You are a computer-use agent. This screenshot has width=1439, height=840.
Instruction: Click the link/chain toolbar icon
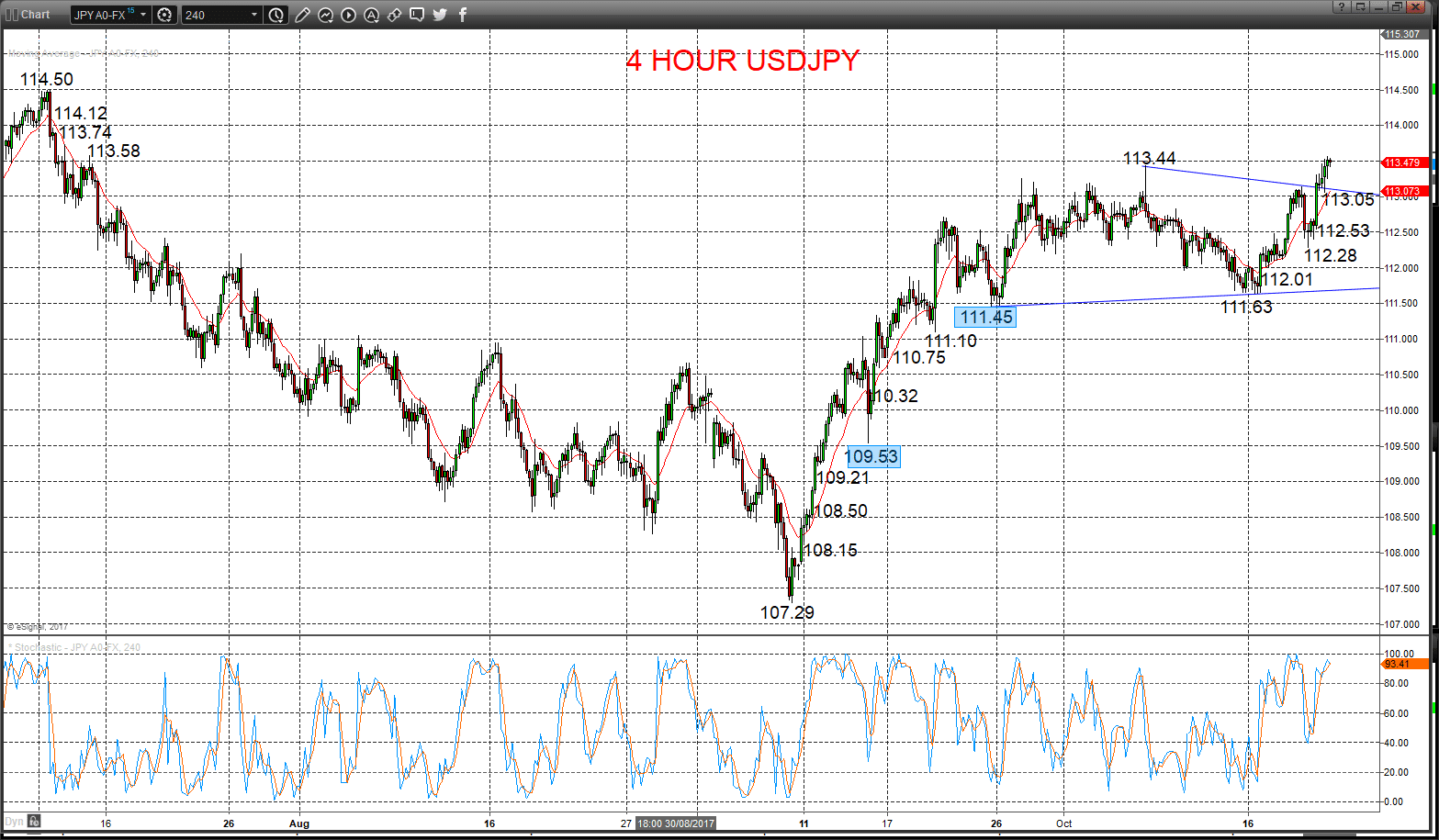[394, 15]
